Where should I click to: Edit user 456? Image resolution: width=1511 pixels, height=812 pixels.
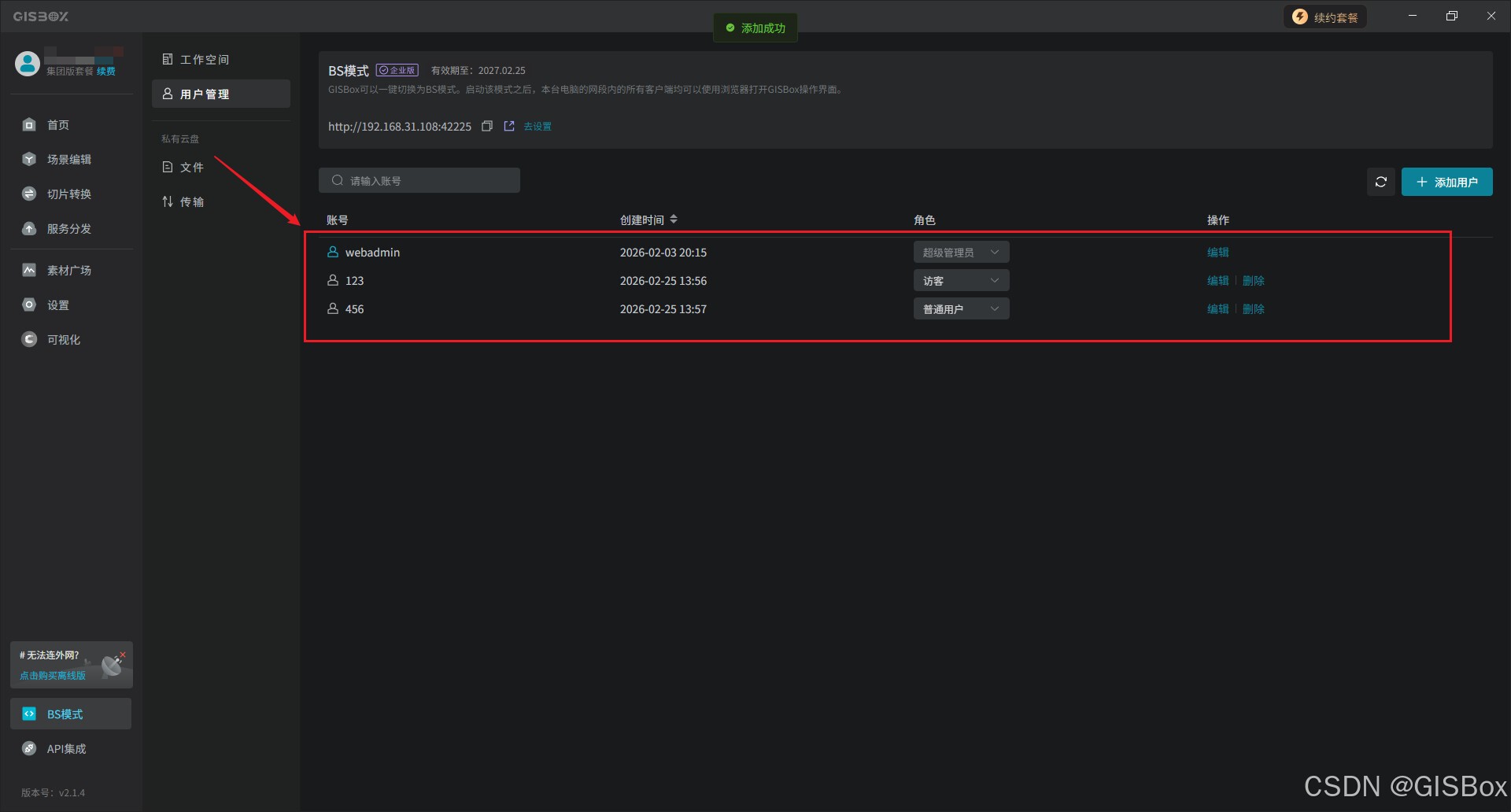1218,308
